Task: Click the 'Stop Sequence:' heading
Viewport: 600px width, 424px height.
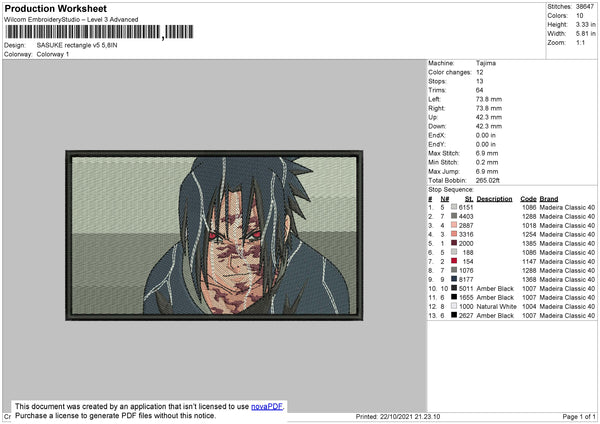Action: 451,190
